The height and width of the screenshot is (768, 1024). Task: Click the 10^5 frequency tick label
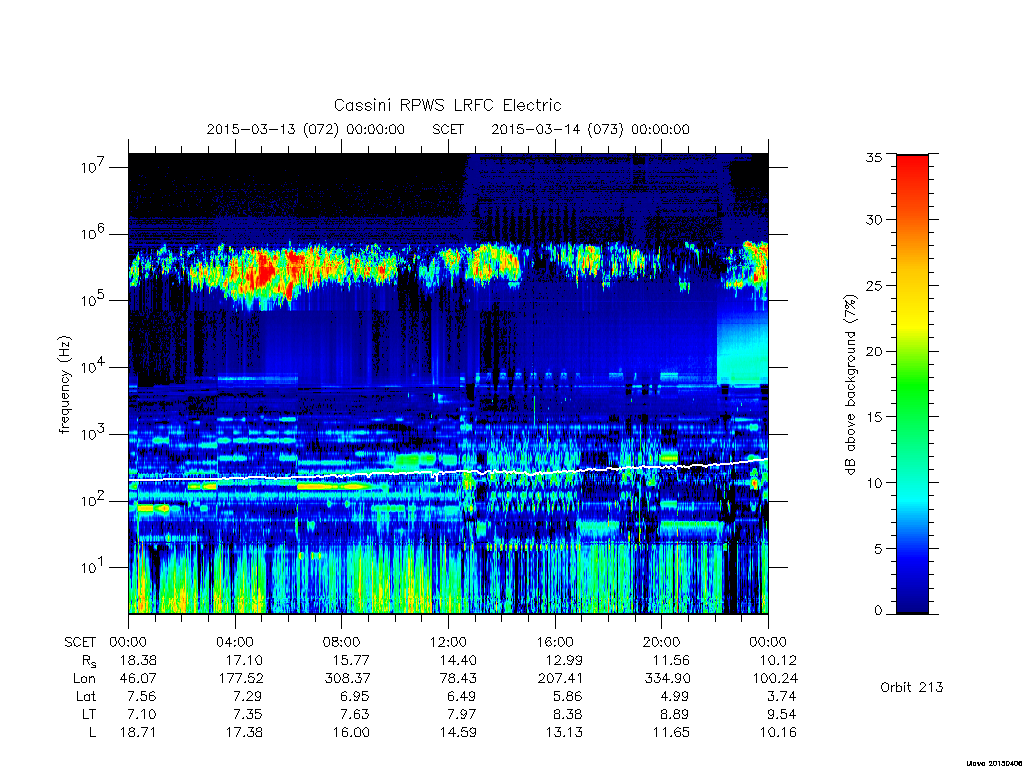click(93, 300)
